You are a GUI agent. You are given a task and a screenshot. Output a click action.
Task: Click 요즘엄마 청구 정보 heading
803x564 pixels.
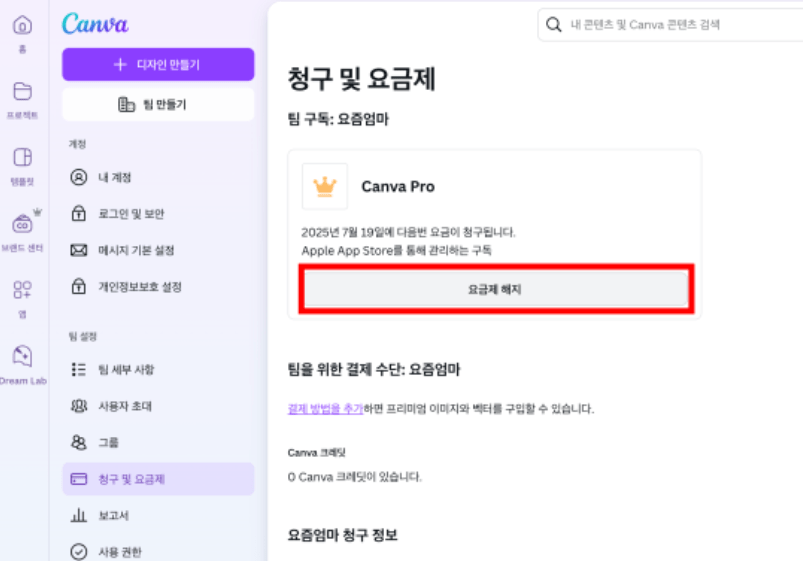343,535
